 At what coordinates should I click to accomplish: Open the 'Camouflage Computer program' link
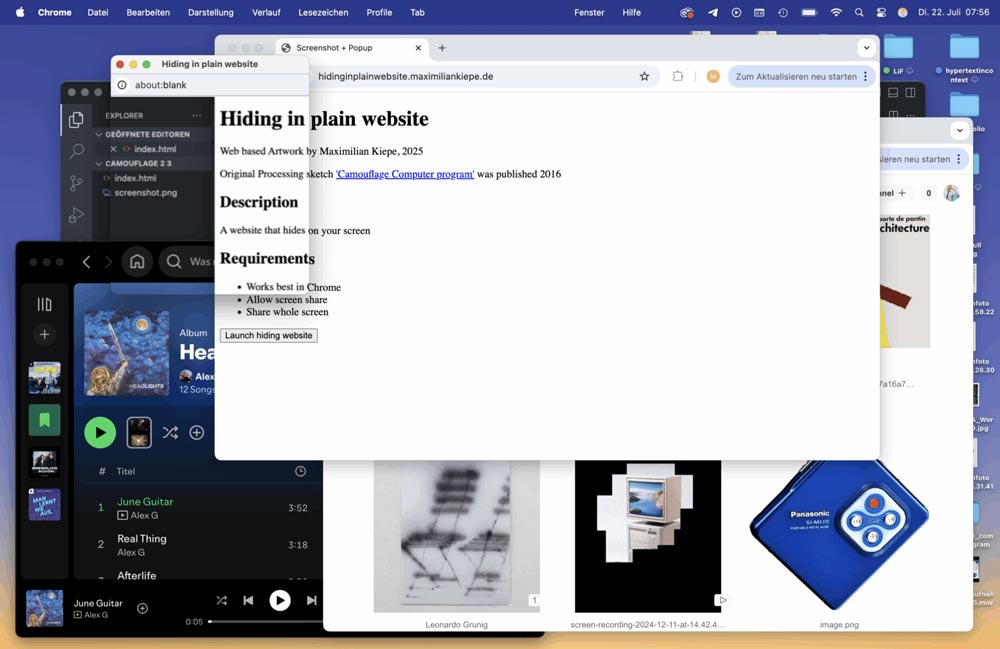tap(405, 174)
